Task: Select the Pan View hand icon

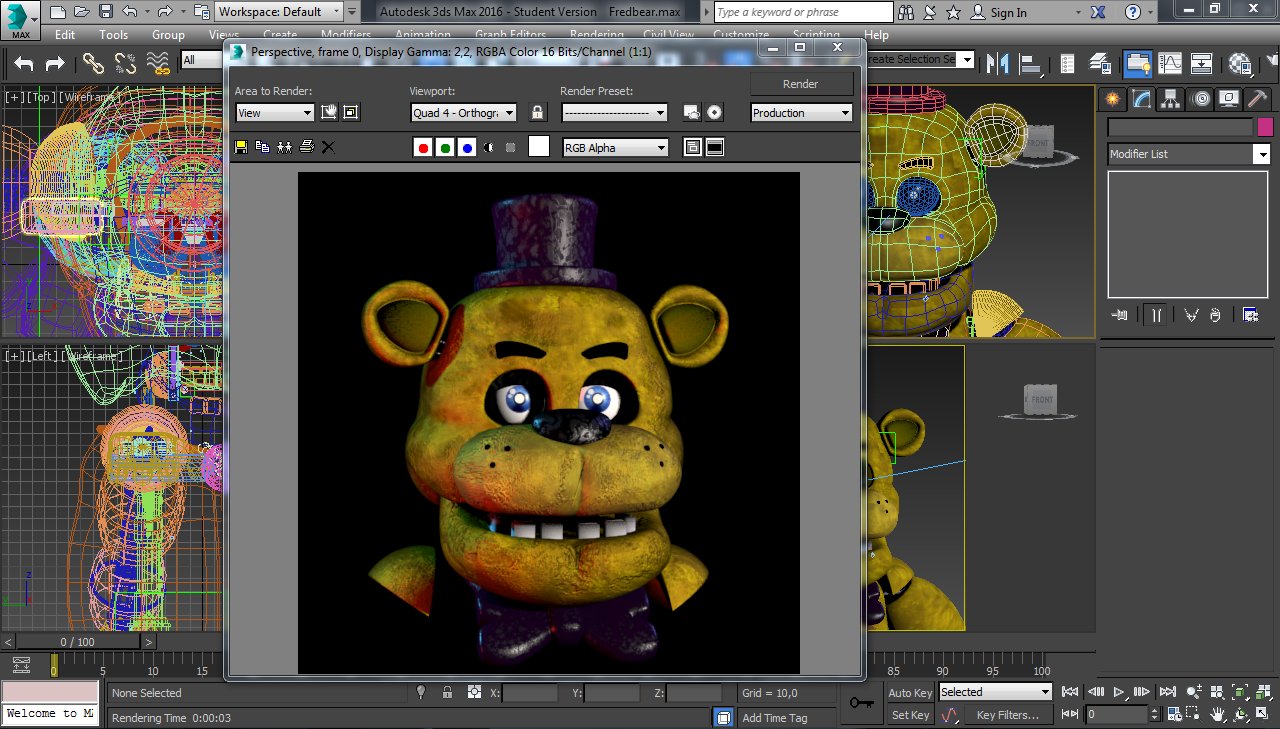Action: pyautogui.click(x=1218, y=715)
